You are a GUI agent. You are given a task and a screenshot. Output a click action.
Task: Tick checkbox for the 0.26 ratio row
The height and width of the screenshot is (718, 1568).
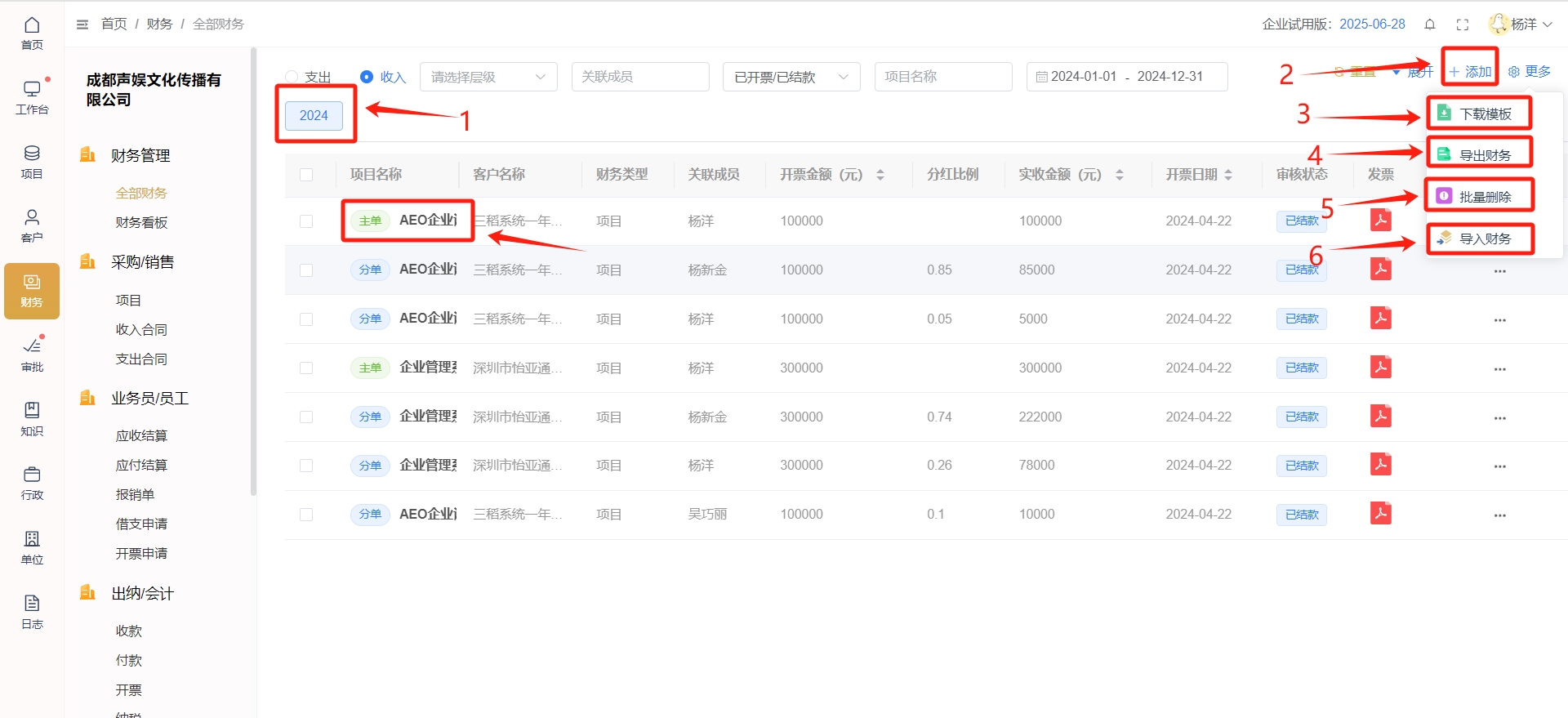click(306, 466)
